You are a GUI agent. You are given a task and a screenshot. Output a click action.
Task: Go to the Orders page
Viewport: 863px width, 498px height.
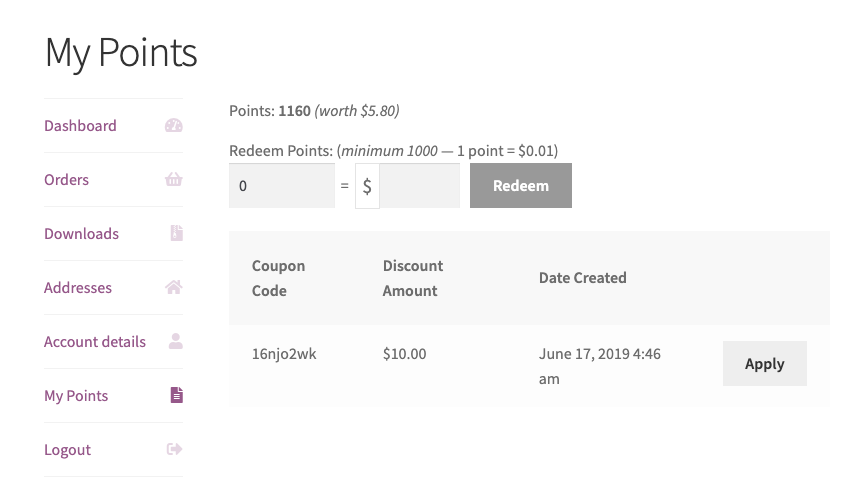click(x=66, y=179)
